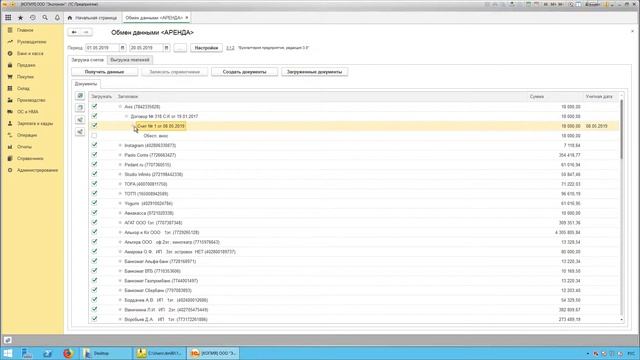Open Справочники section in sidebar

point(30,158)
